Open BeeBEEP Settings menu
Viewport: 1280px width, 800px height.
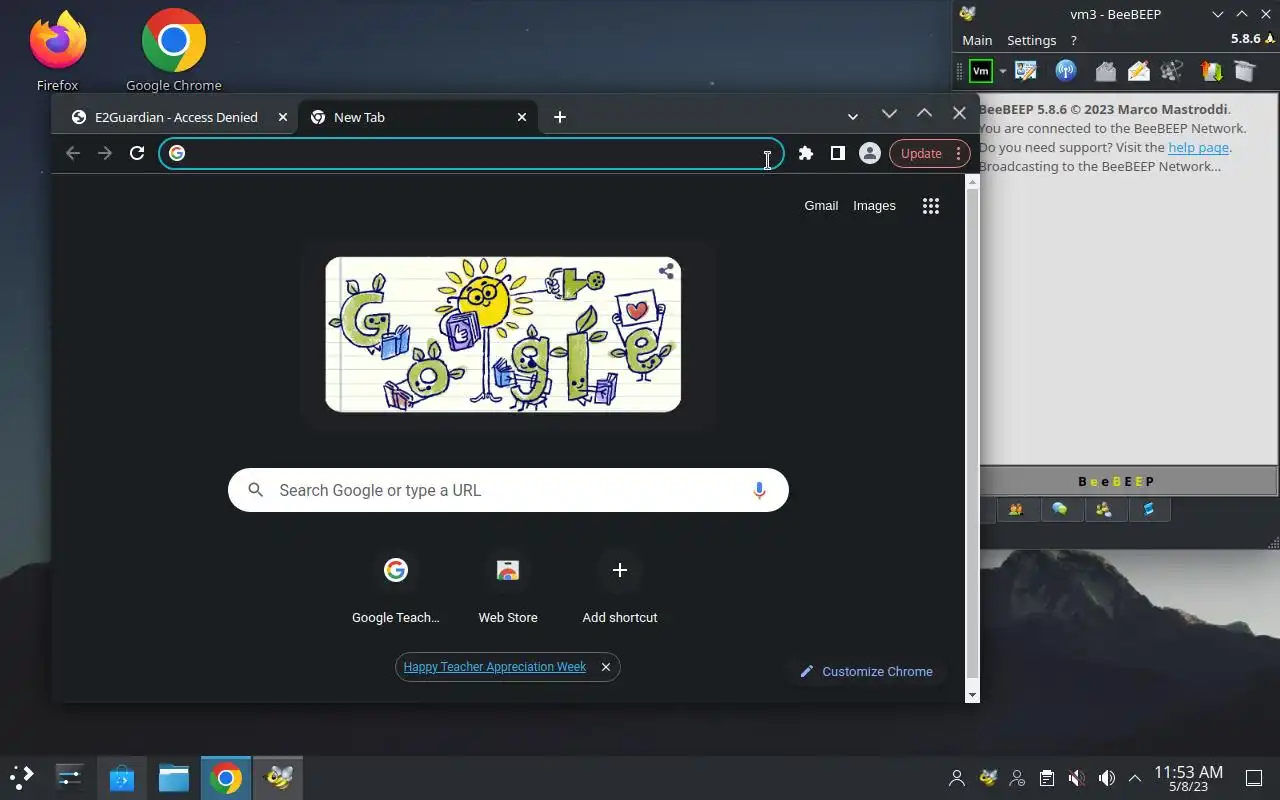(x=1031, y=40)
